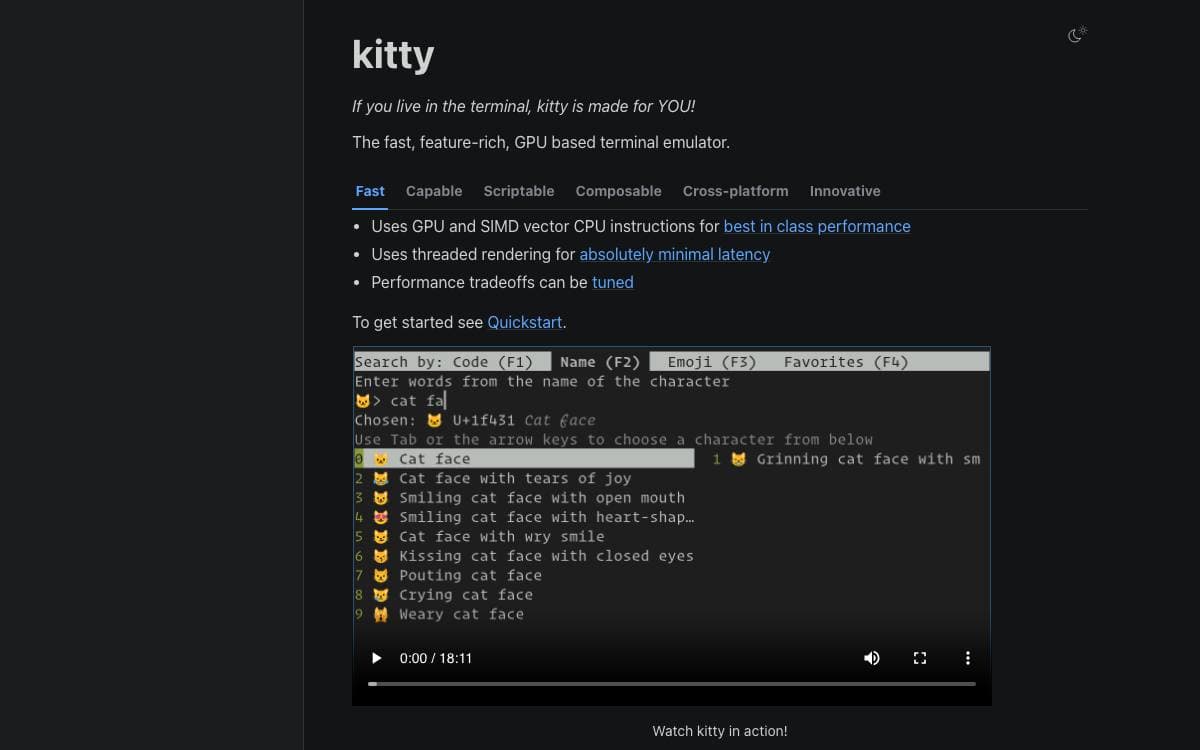
Task: Click the kitty page heading
Action: click(x=393, y=54)
